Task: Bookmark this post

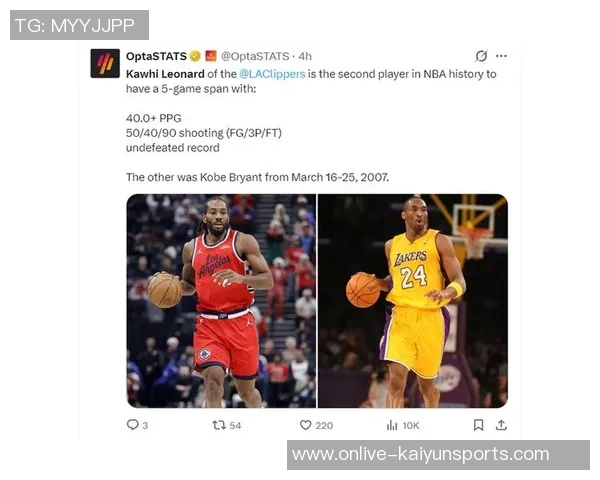Action: pos(478,425)
